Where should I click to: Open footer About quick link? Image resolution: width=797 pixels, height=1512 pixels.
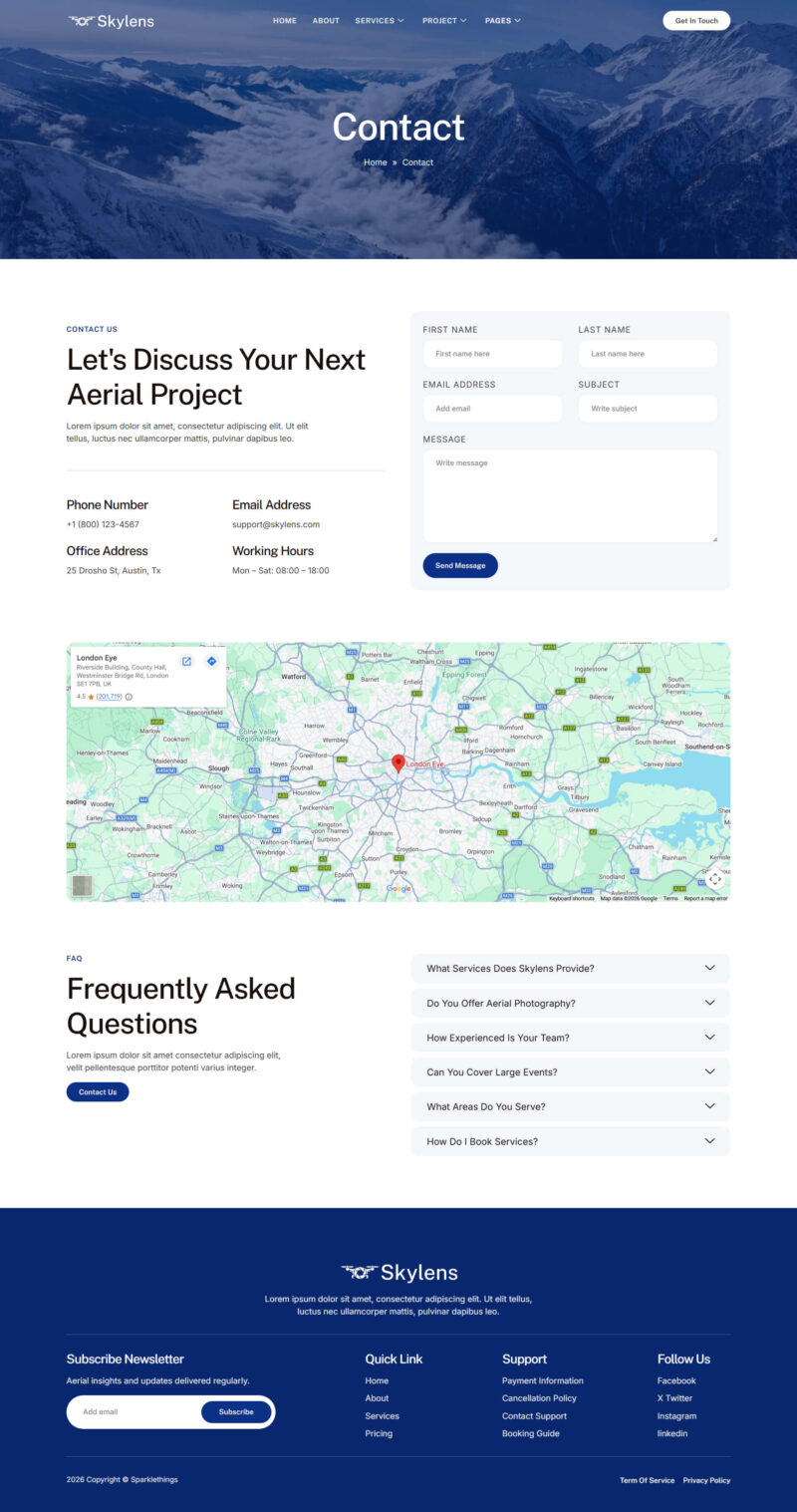click(x=377, y=1398)
